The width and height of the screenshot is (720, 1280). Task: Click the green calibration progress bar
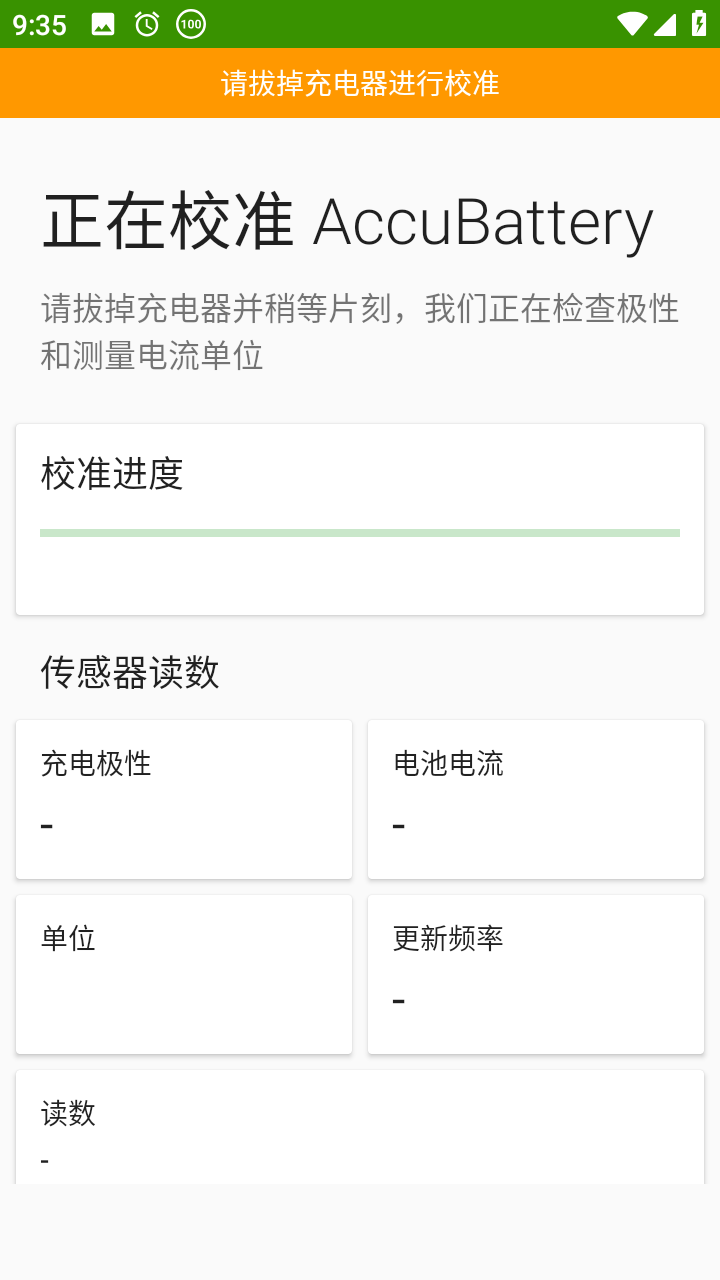[360, 533]
